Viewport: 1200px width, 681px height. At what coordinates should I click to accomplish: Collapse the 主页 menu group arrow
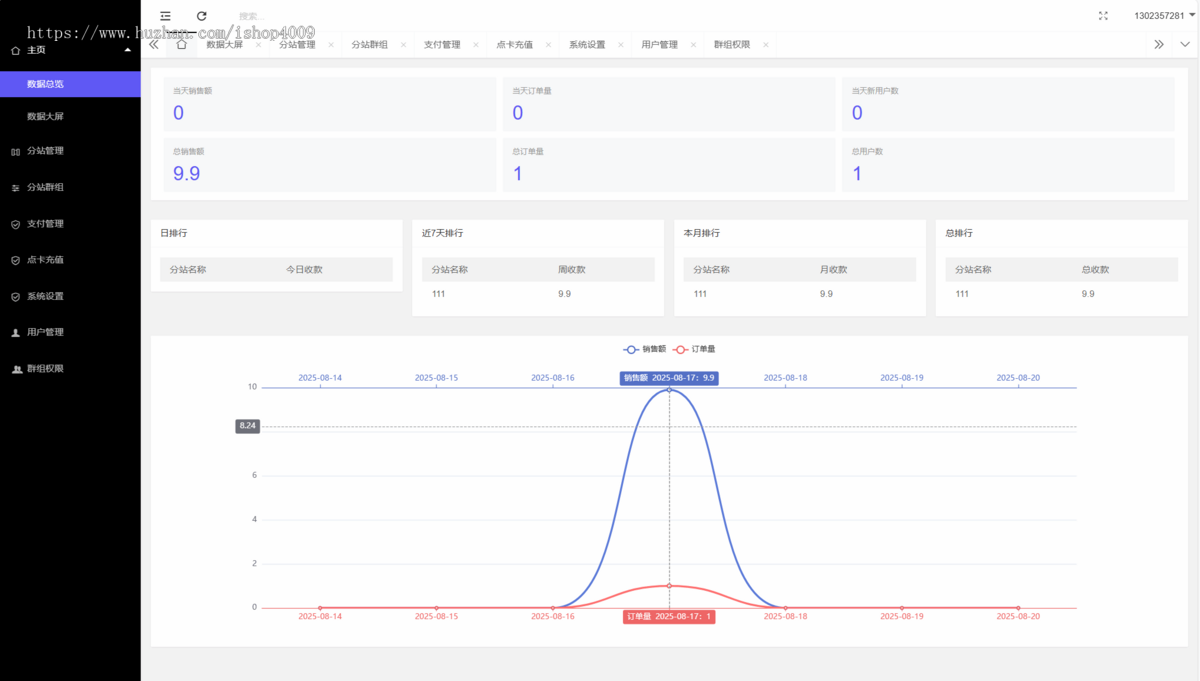pos(127,50)
